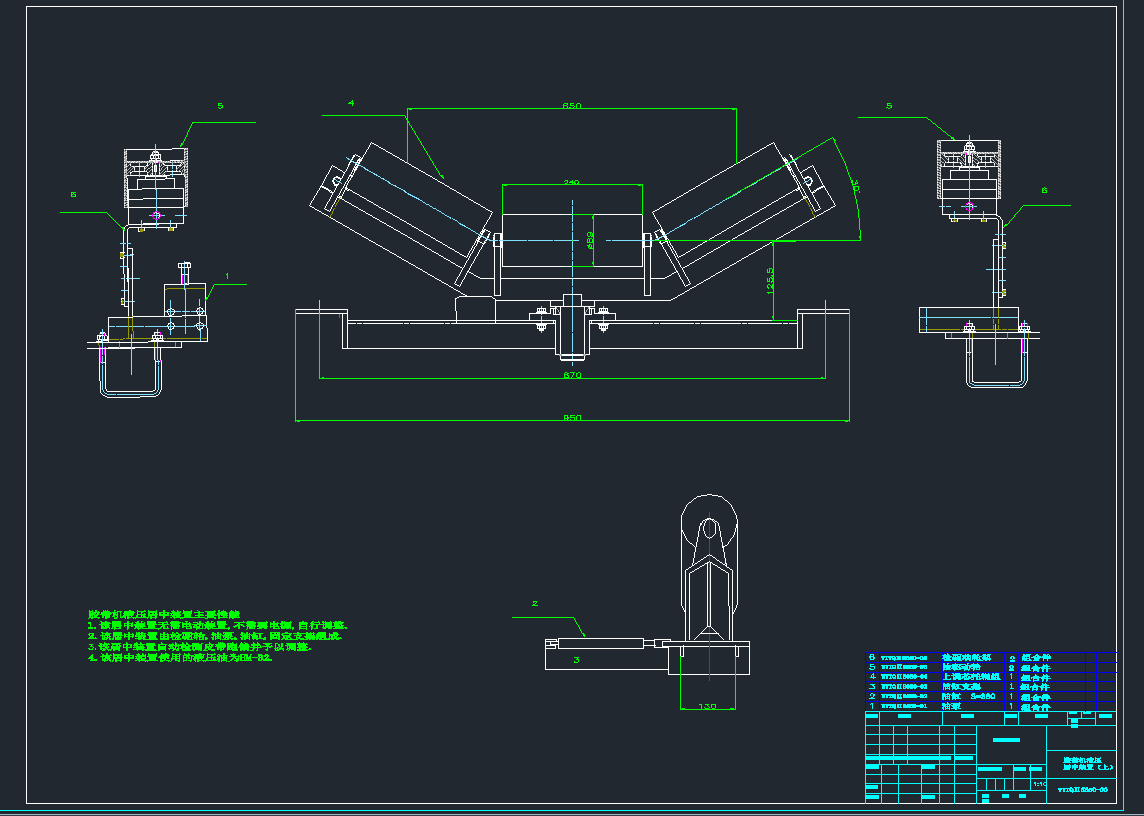
Task: Click the green notes heading text
Action: 165,614
